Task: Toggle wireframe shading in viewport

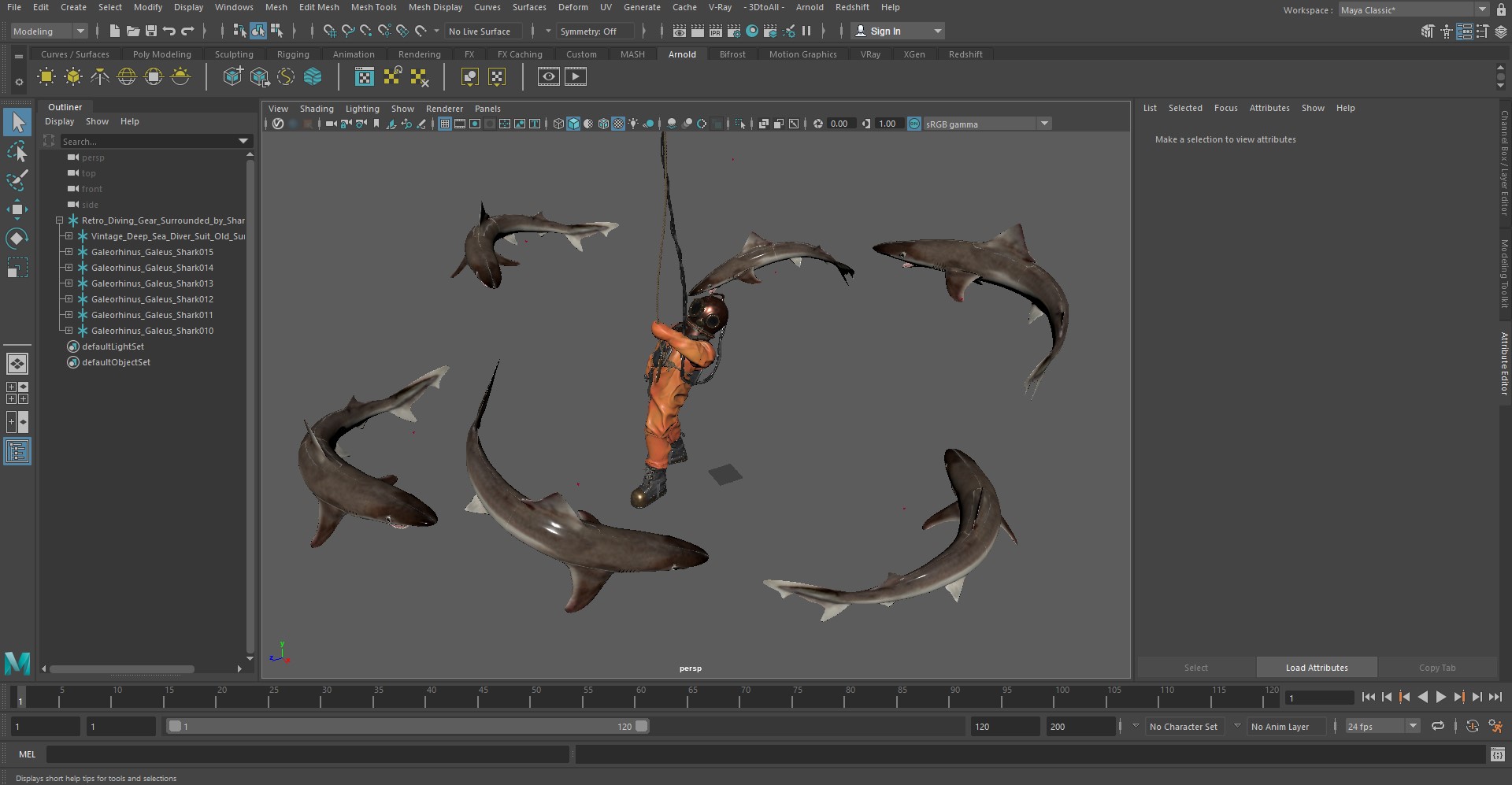Action: point(558,124)
